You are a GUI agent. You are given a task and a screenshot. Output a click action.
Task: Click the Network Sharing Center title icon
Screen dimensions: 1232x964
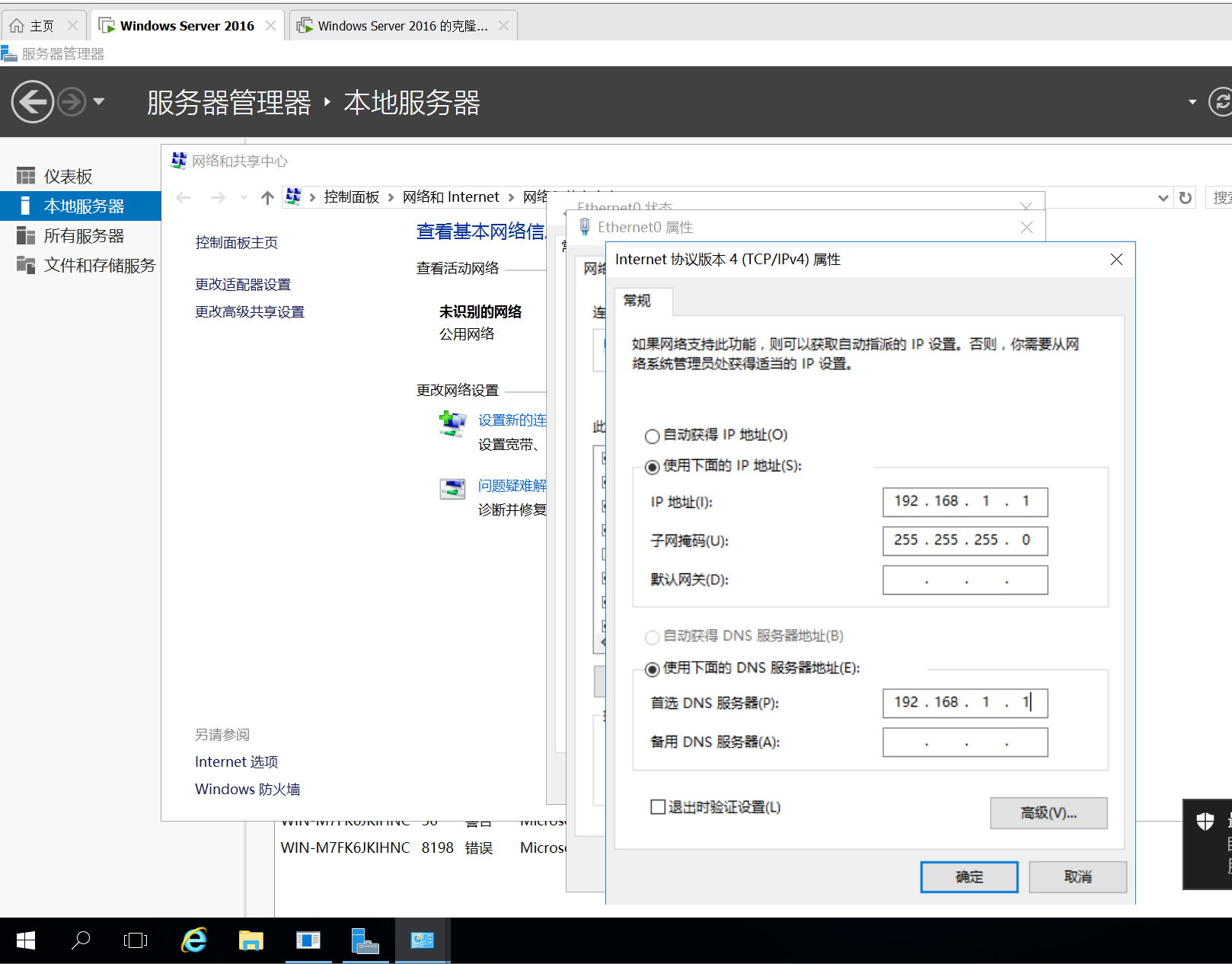(179, 161)
